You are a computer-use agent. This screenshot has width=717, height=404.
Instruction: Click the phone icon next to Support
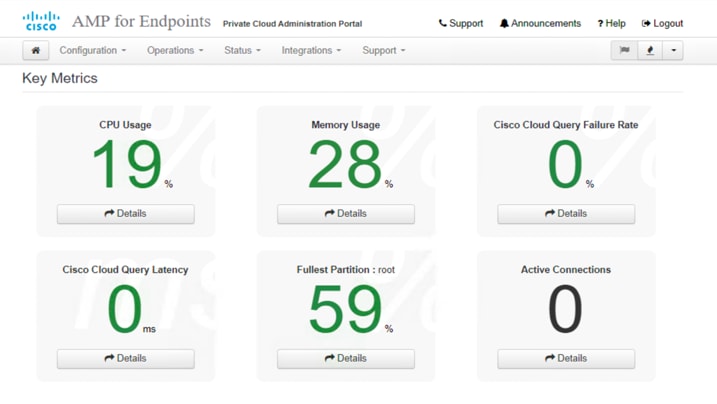tap(442, 23)
